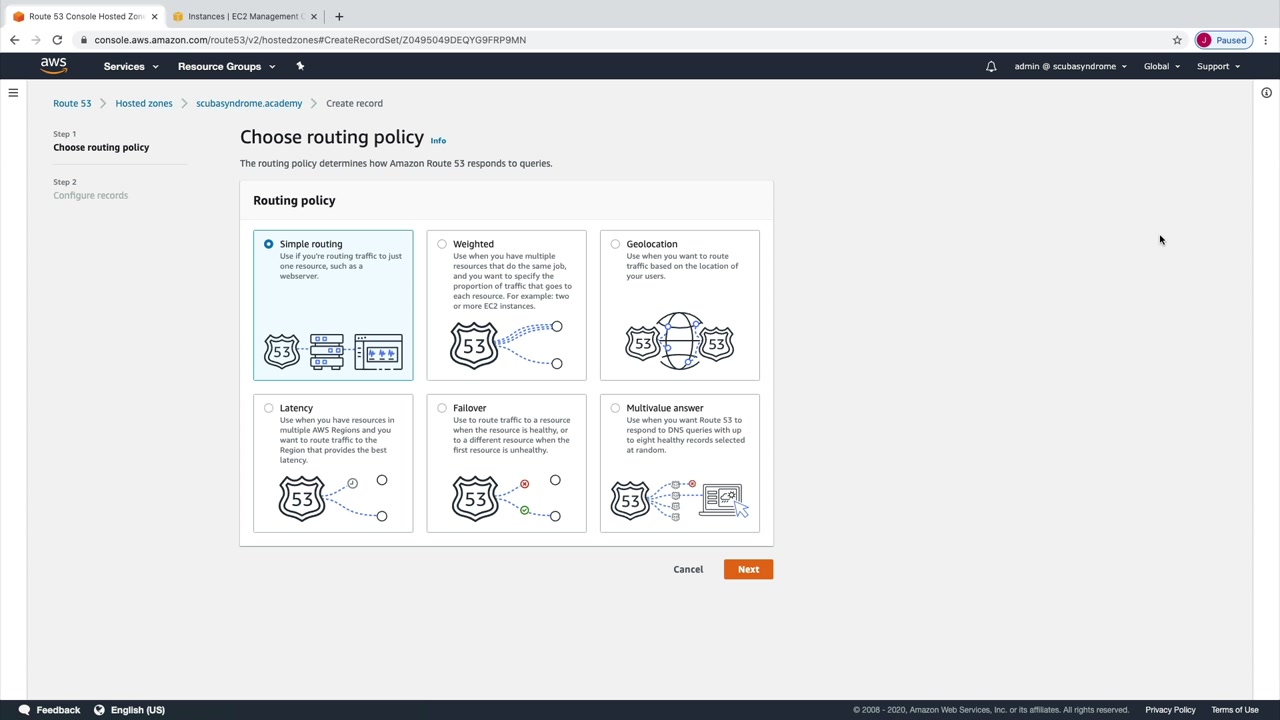Go to Route 53 breadcrumb link

[72, 103]
